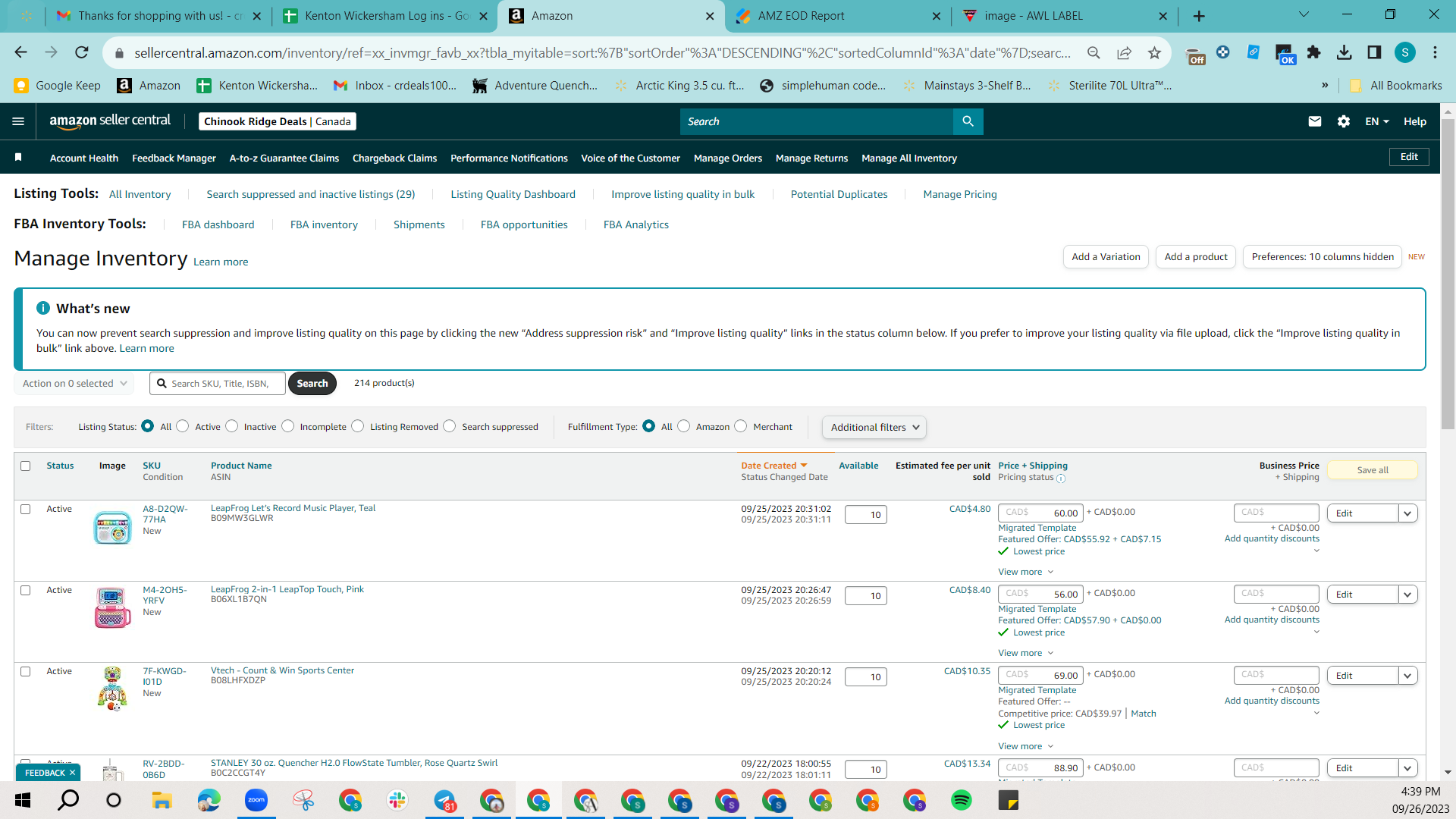Sort by the Date Created column header

click(x=774, y=466)
